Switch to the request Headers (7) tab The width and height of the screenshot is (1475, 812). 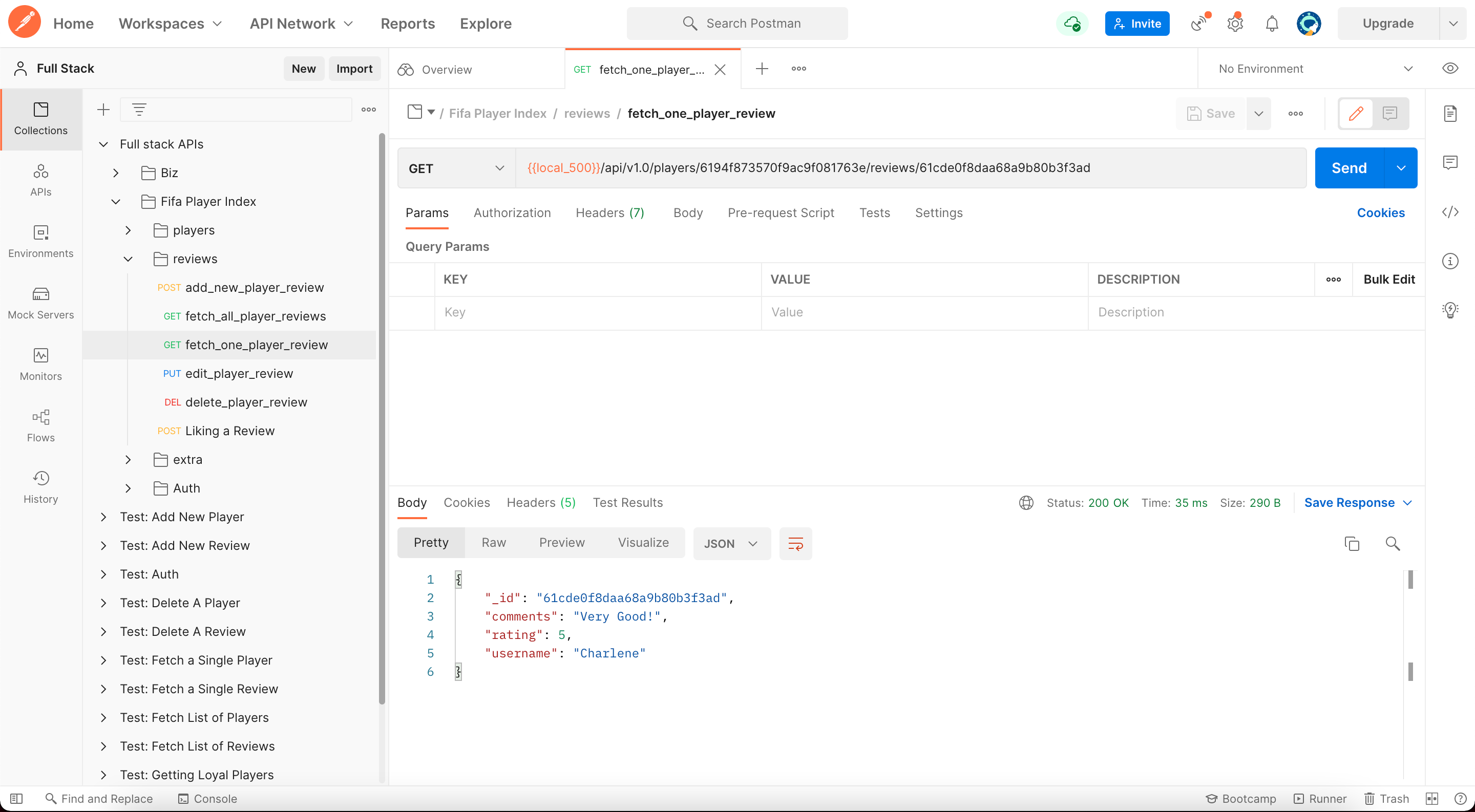(610, 213)
